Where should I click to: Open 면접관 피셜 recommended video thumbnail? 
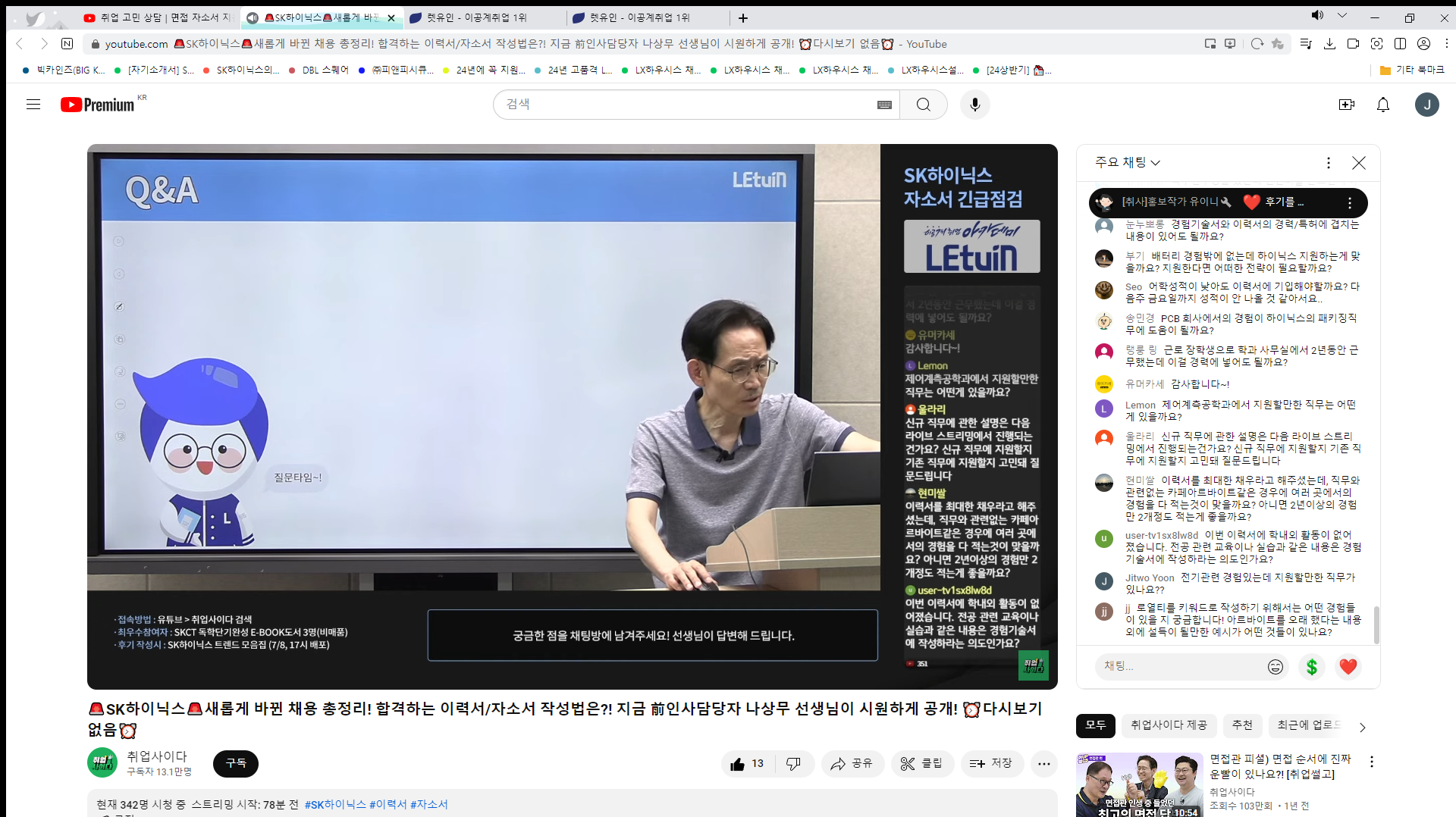[1139, 785]
